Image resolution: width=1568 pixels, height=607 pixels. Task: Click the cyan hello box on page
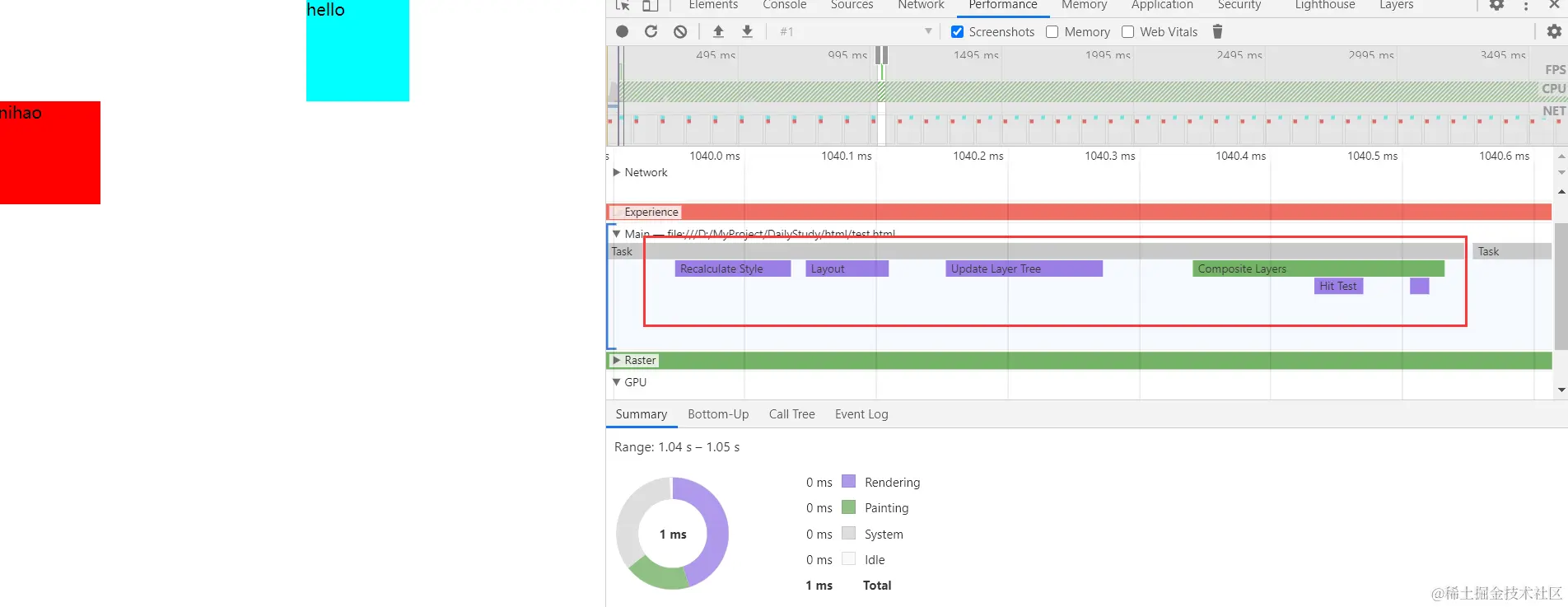pyautogui.click(x=357, y=50)
